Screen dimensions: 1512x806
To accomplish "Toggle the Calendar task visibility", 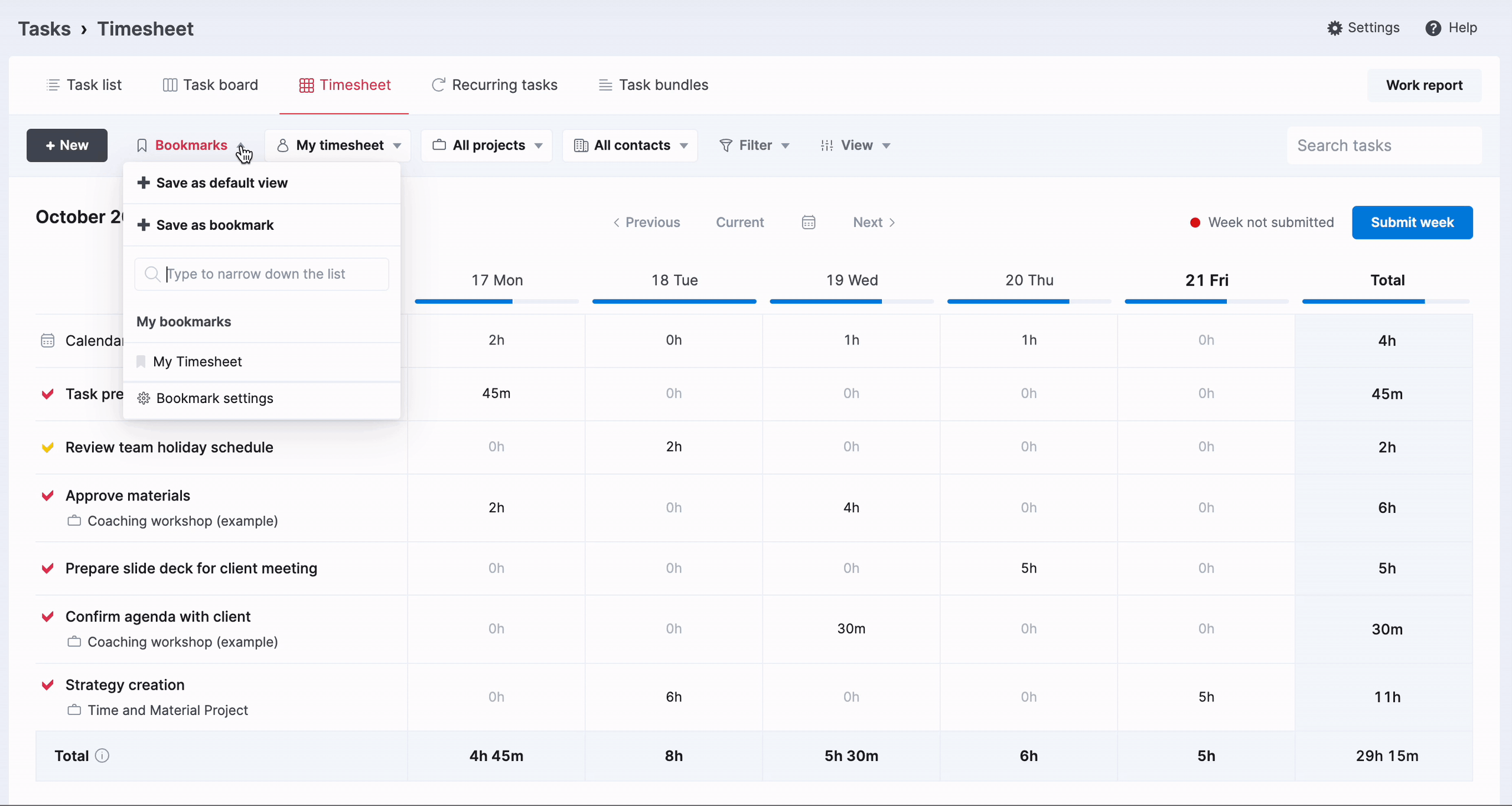I will 47,340.
